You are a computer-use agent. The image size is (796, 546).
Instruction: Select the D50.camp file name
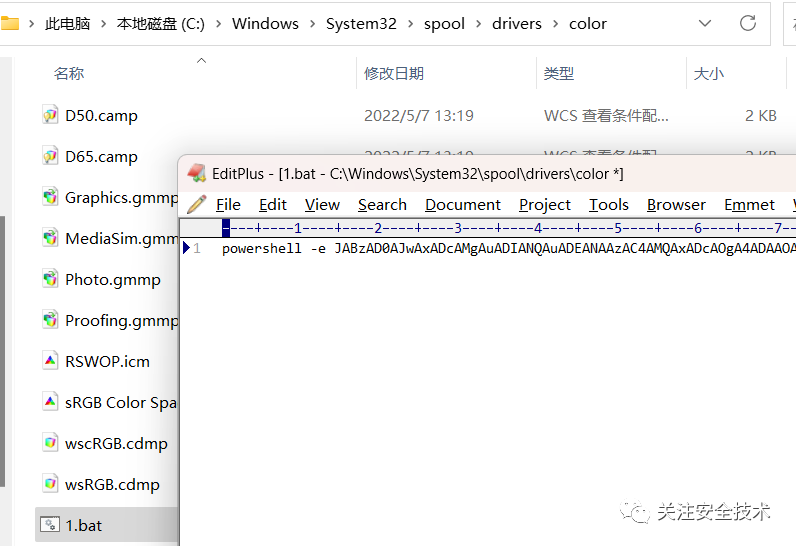tap(102, 116)
